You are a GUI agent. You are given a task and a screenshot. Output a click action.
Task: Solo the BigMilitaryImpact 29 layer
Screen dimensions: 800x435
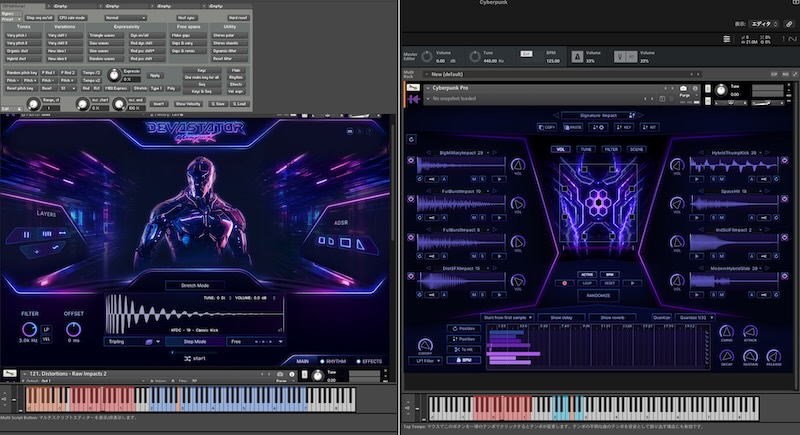[x=482, y=179]
